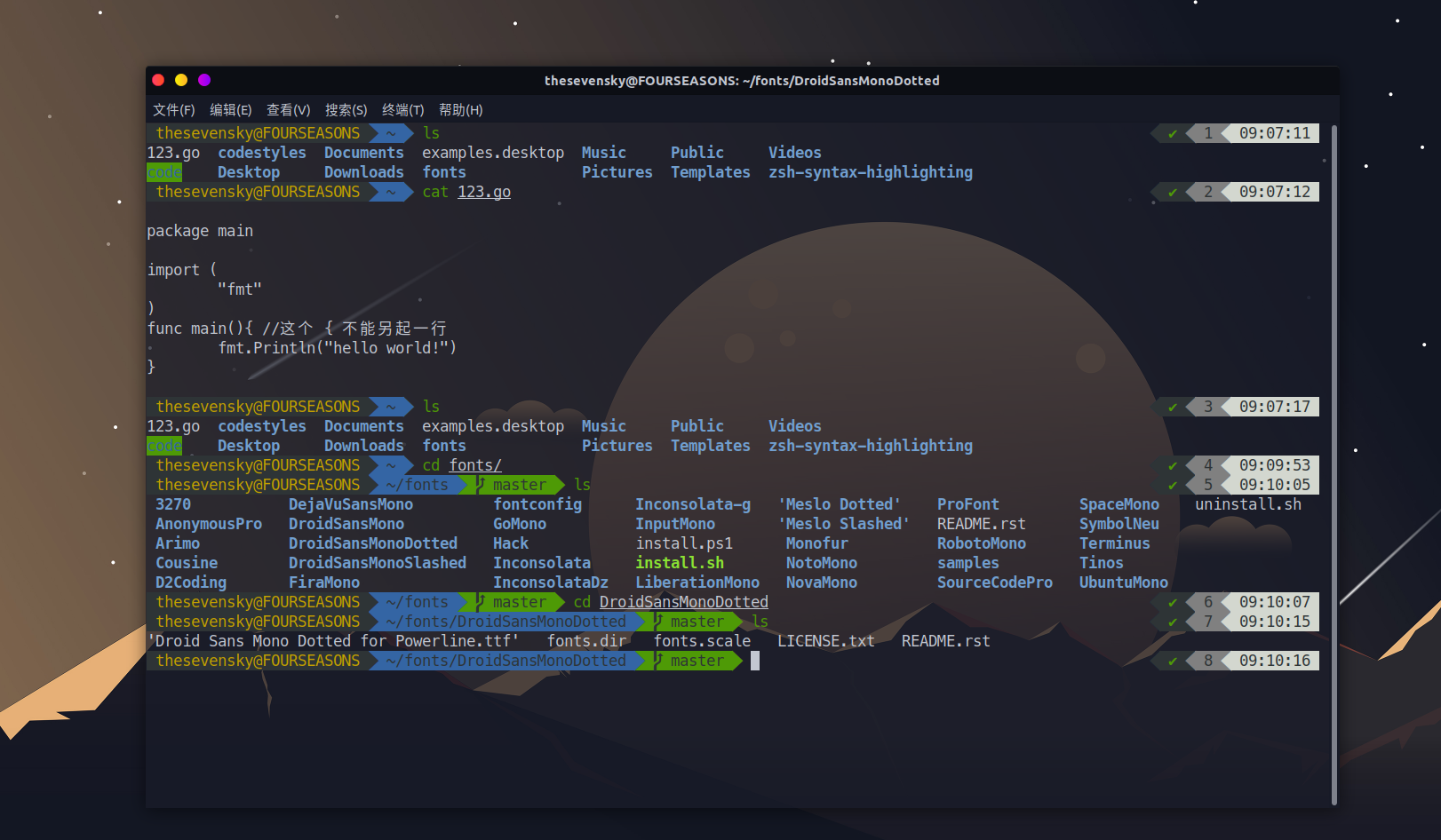Viewport: 1441px width, 840px height.
Task: Open the 终端(T) menu
Action: 402,110
